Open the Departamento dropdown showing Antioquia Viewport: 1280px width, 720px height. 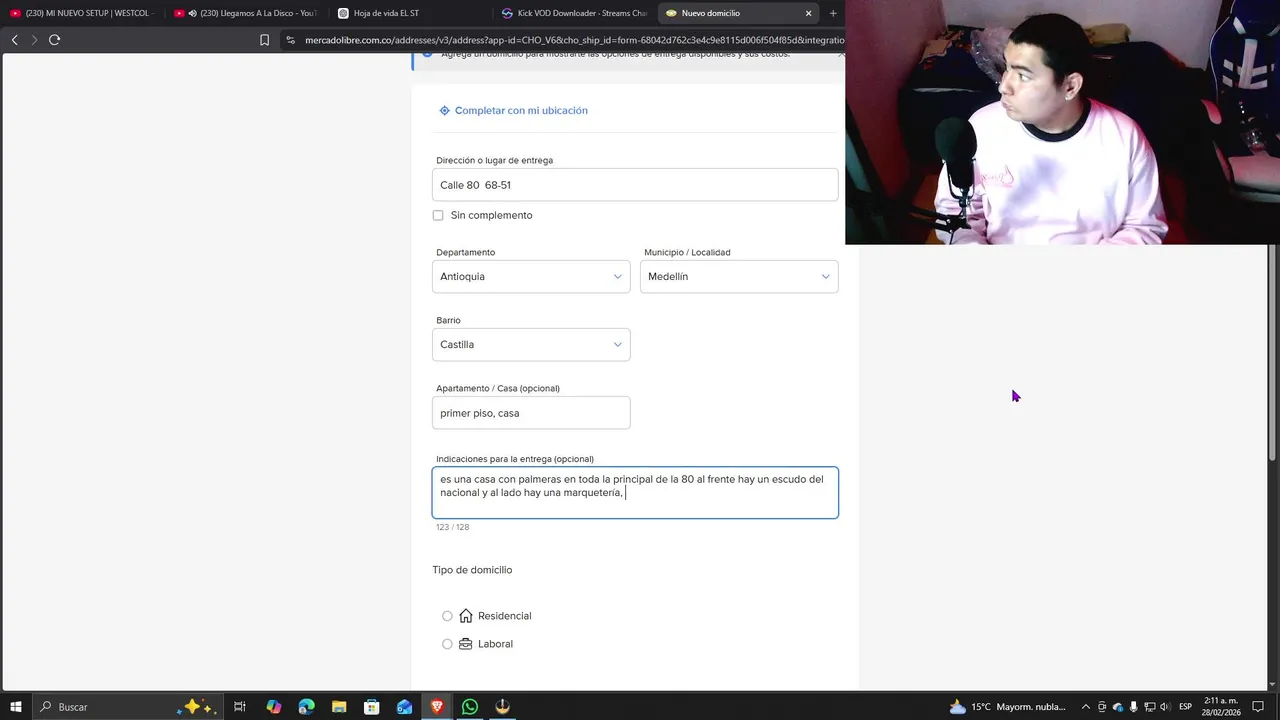click(x=531, y=277)
